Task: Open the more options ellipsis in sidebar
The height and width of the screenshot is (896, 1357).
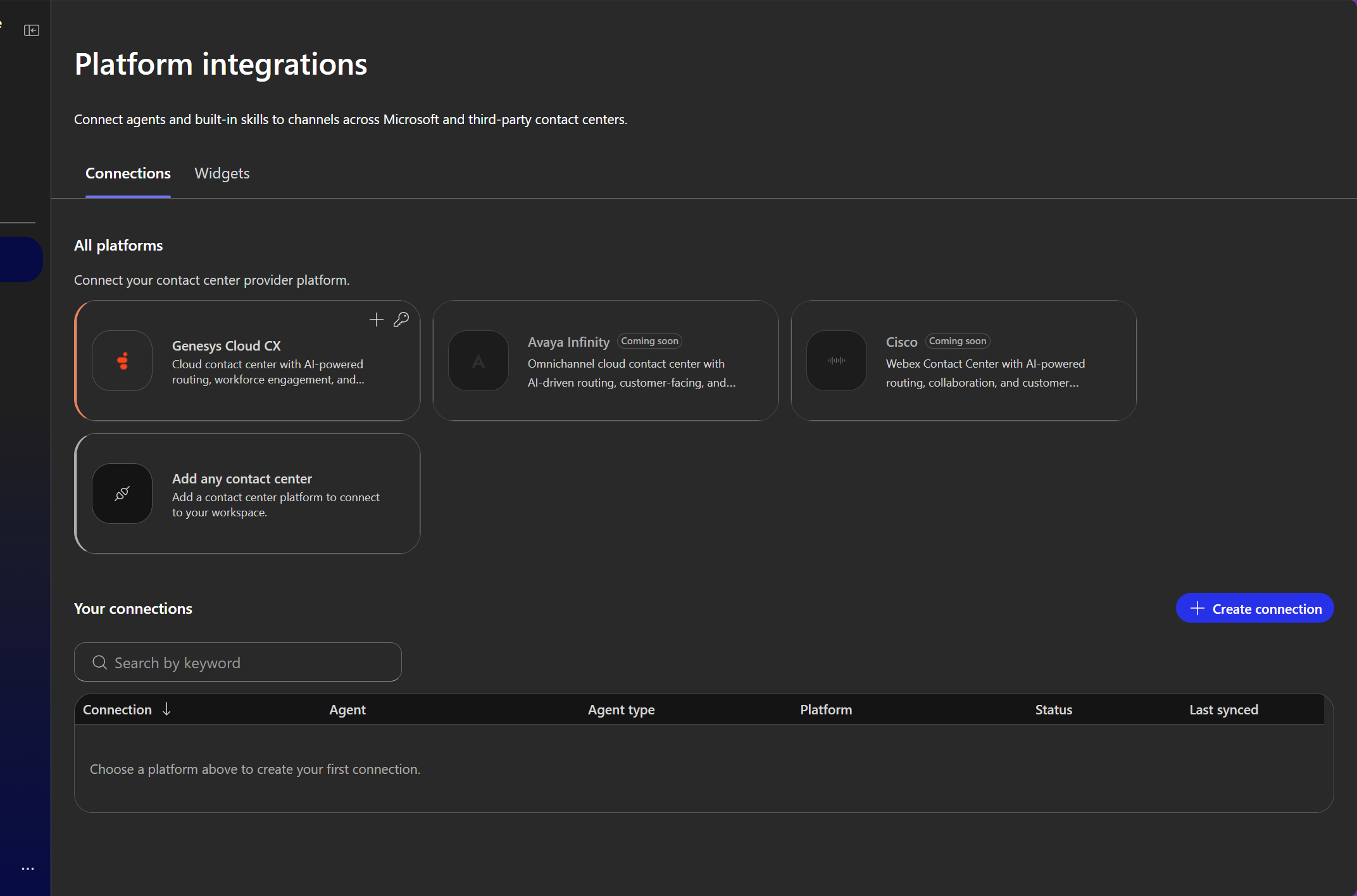Action: (28, 869)
